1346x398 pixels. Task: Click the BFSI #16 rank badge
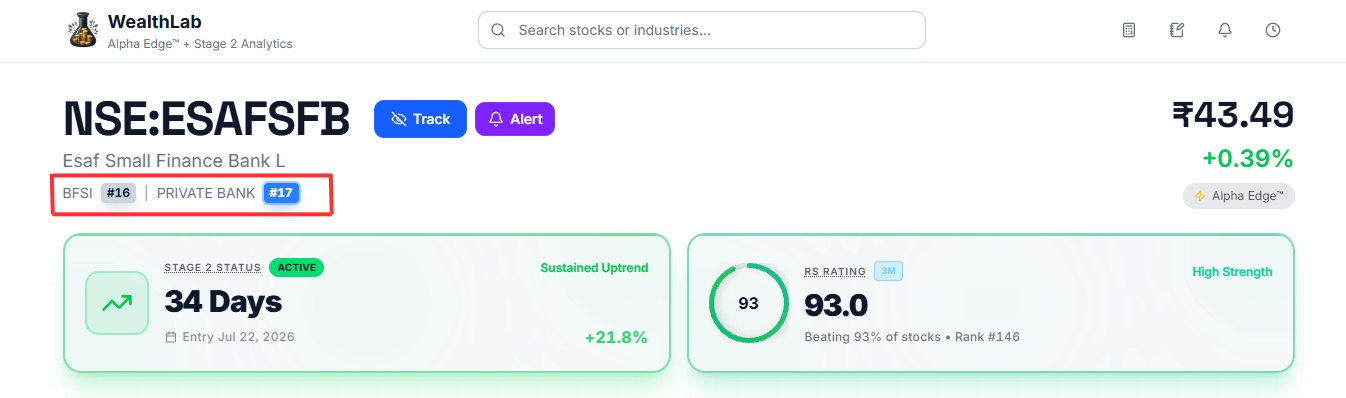pyautogui.click(x=118, y=193)
